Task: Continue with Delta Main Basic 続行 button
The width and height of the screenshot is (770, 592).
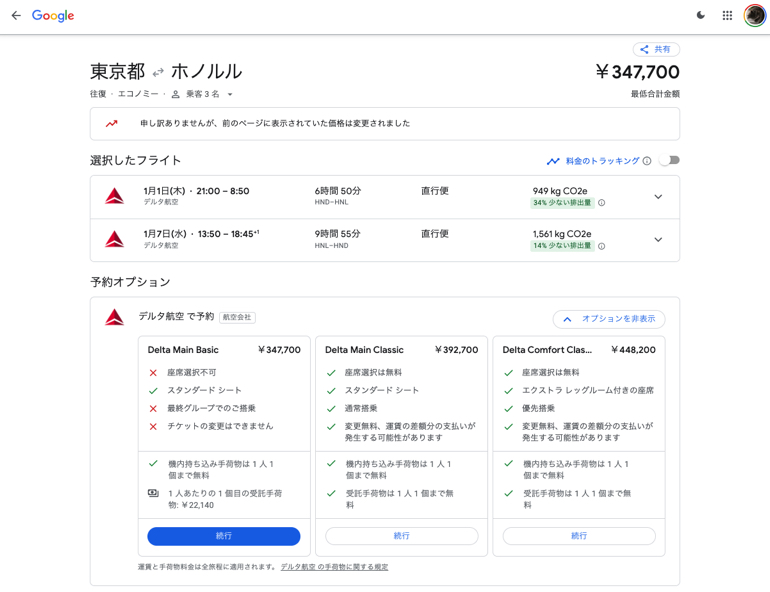Action: click(224, 536)
